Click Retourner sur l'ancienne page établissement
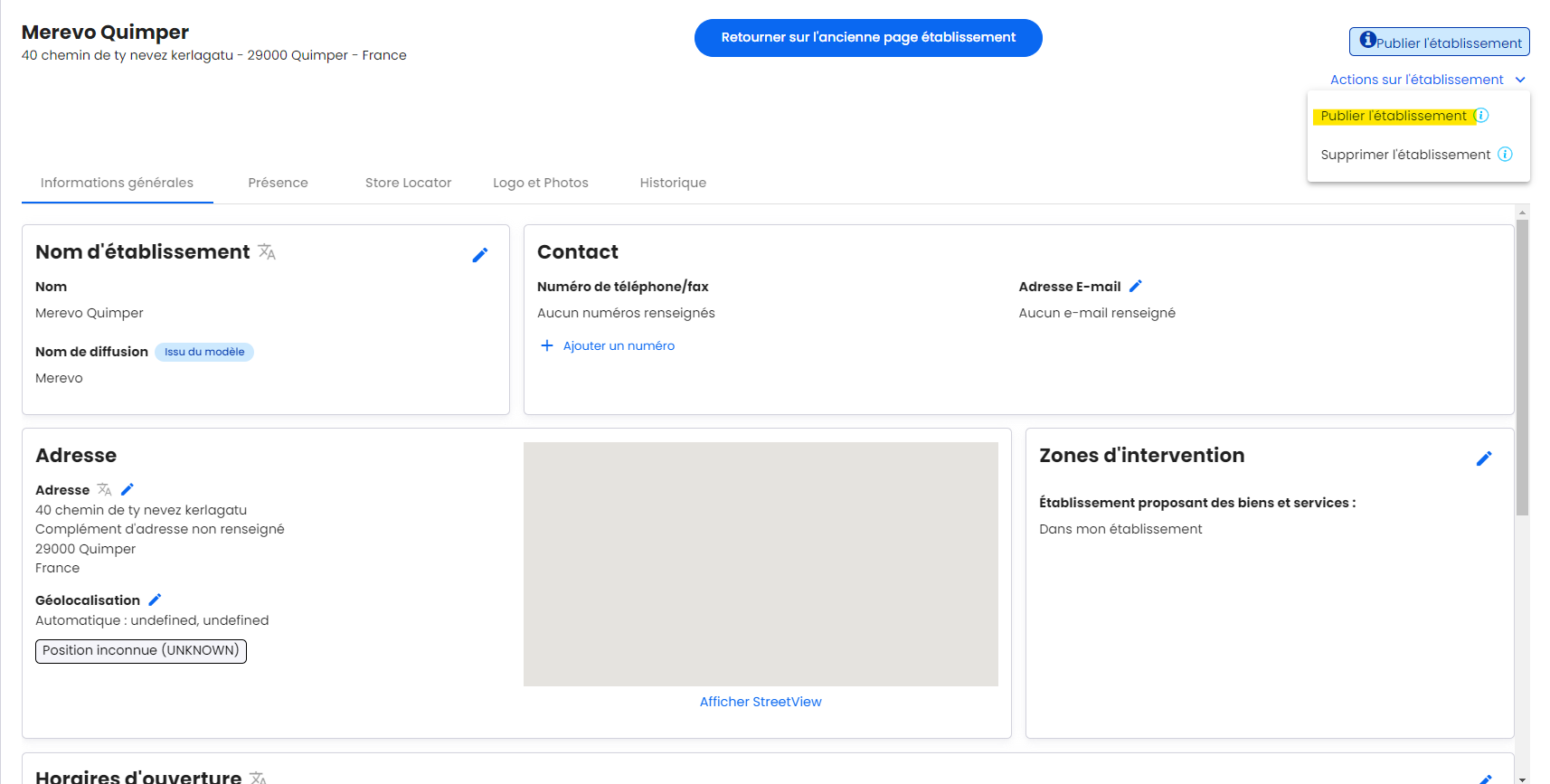This screenshot has height=784, width=1550. [x=868, y=38]
